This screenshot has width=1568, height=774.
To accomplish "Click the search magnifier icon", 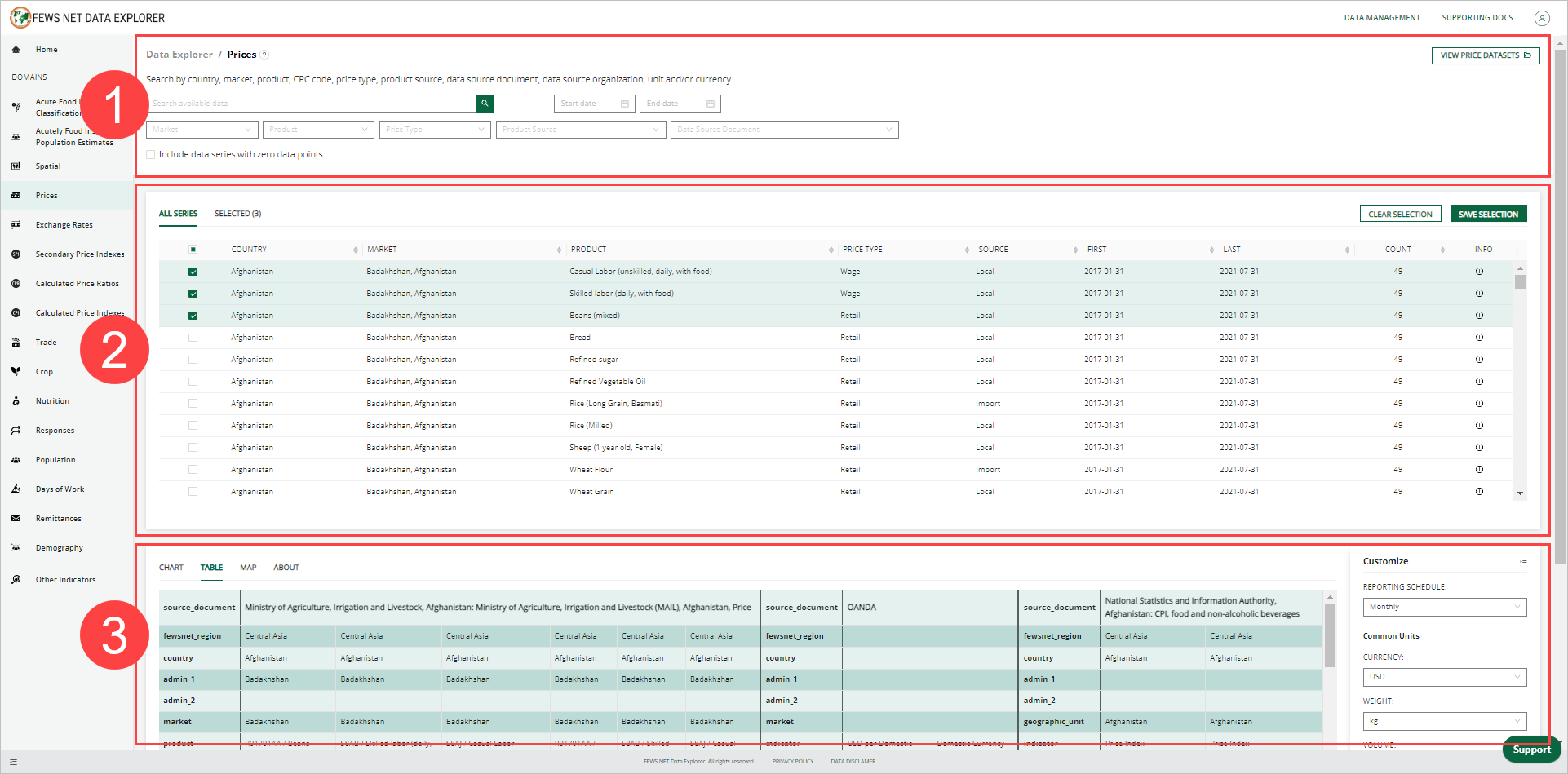I will [485, 104].
